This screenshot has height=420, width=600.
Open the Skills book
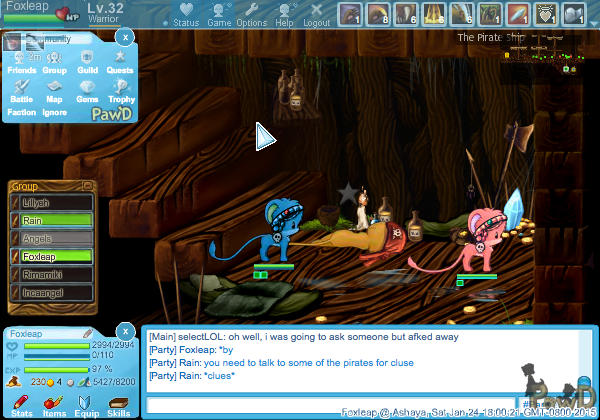click(119, 404)
